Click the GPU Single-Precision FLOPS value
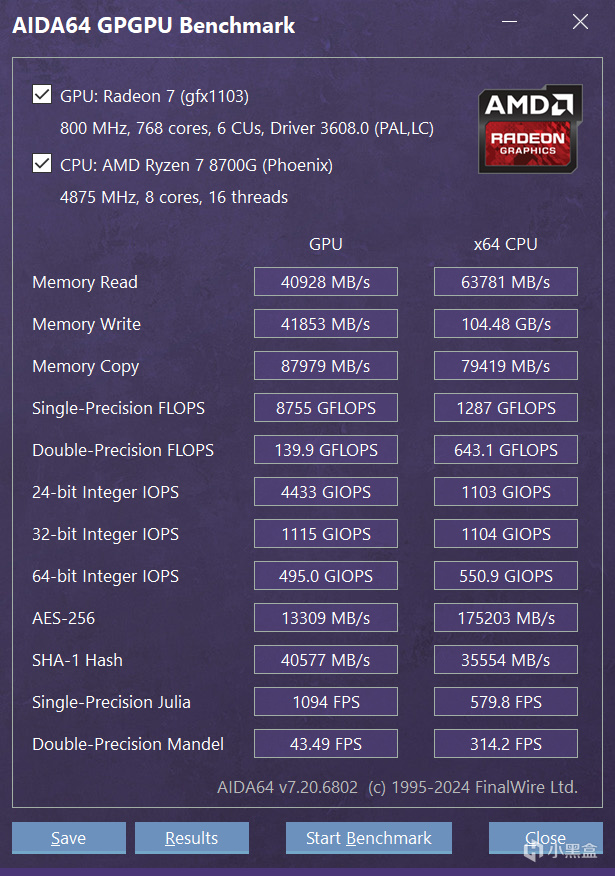 click(x=325, y=408)
